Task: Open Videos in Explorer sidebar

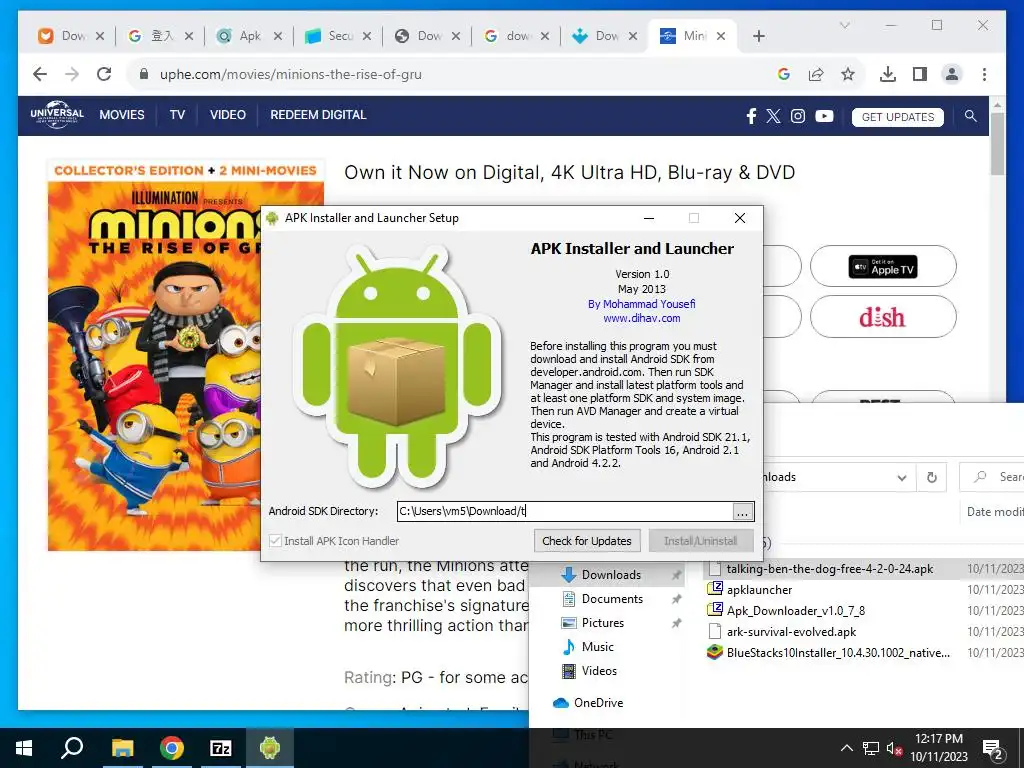Action: (x=599, y=671)
